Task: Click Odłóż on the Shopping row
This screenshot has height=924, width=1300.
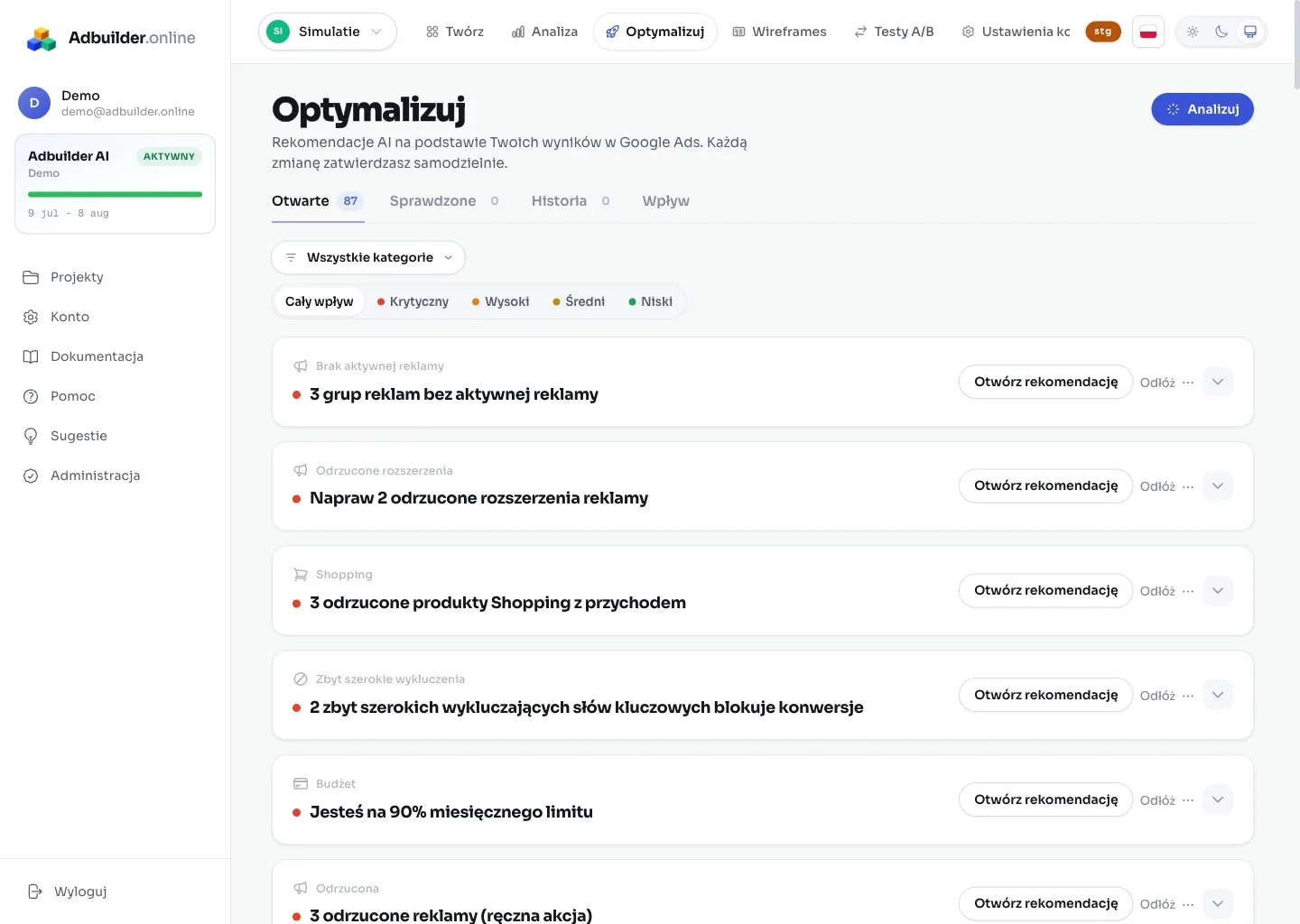Action: 1157,591
